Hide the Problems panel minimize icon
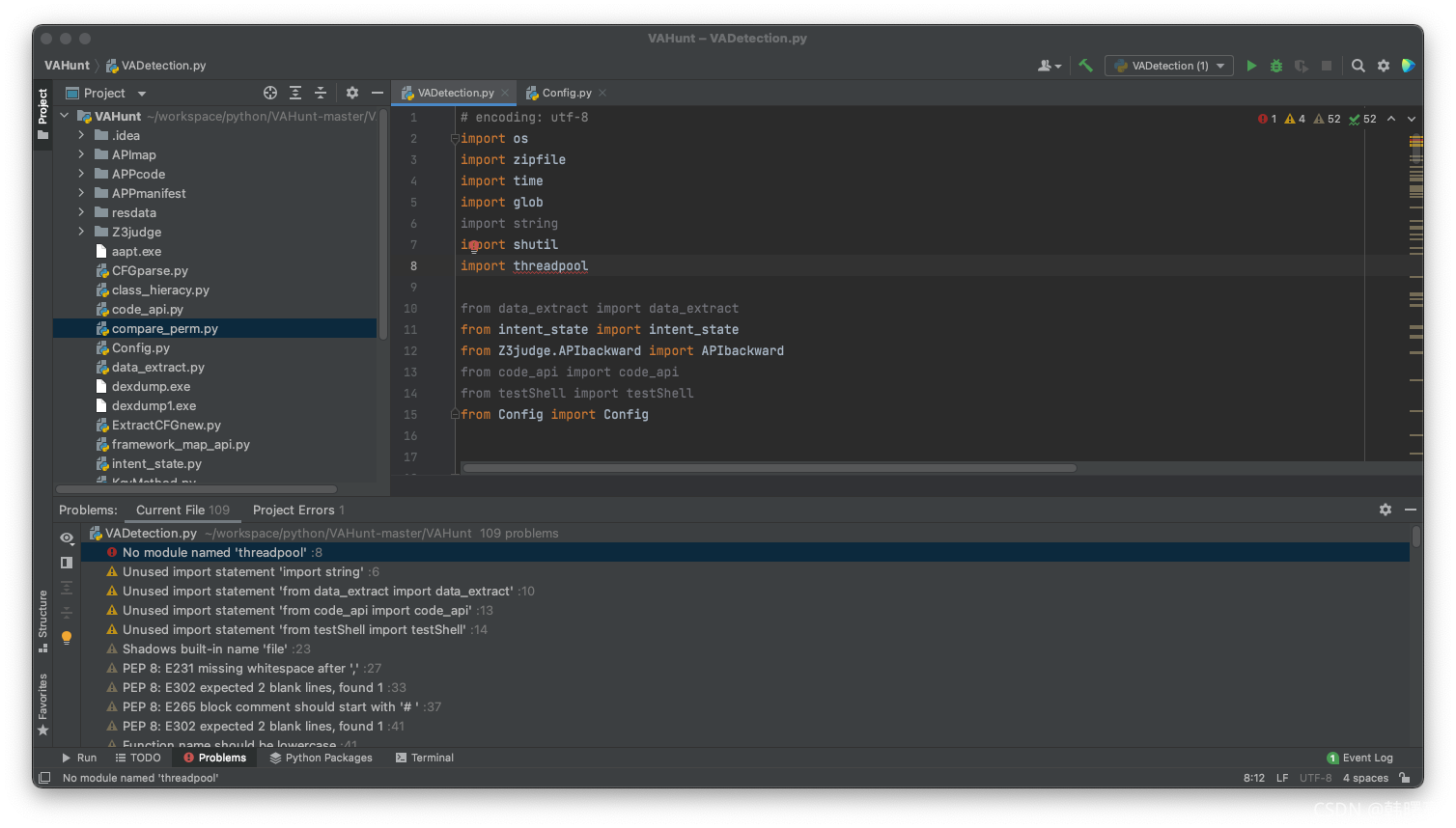1456x828 pixels. tap(1411, 510)
